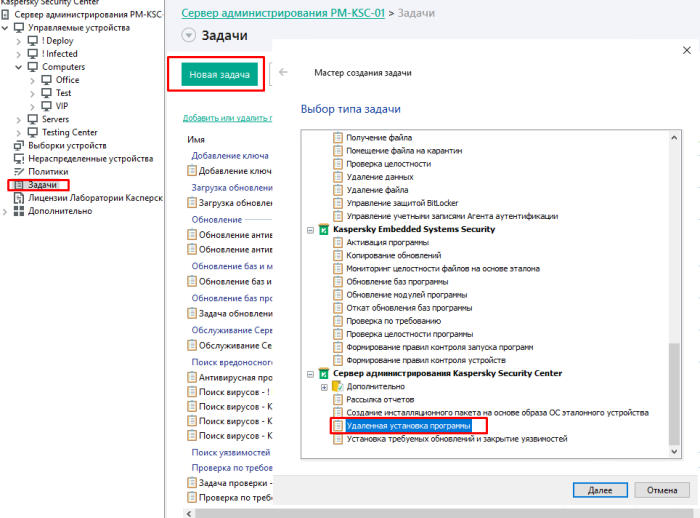
Task: Click the Servers group monitor icon
Action: click(x=33, y=119)
